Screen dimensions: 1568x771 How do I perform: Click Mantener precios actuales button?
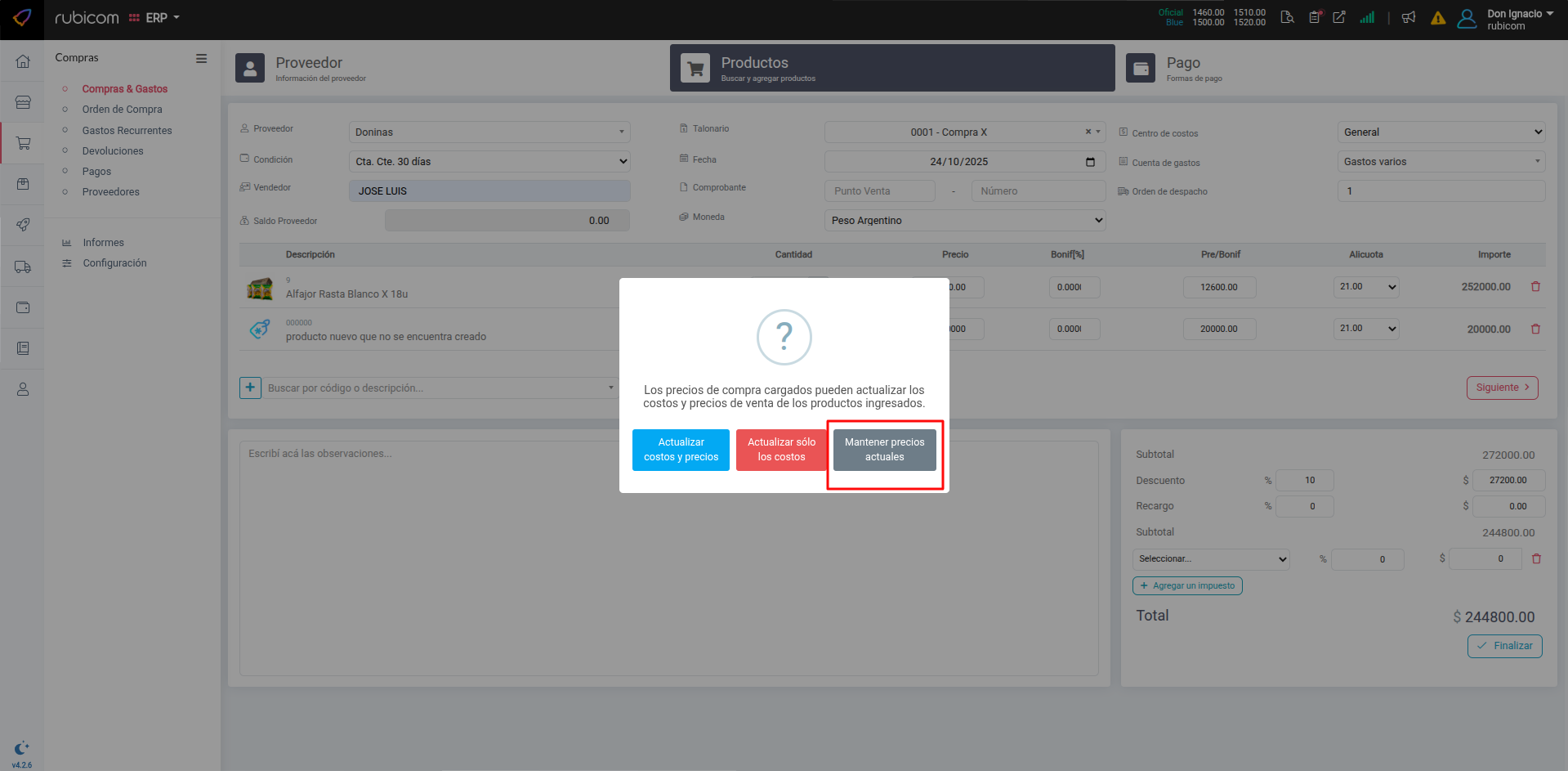coord(884,450)
